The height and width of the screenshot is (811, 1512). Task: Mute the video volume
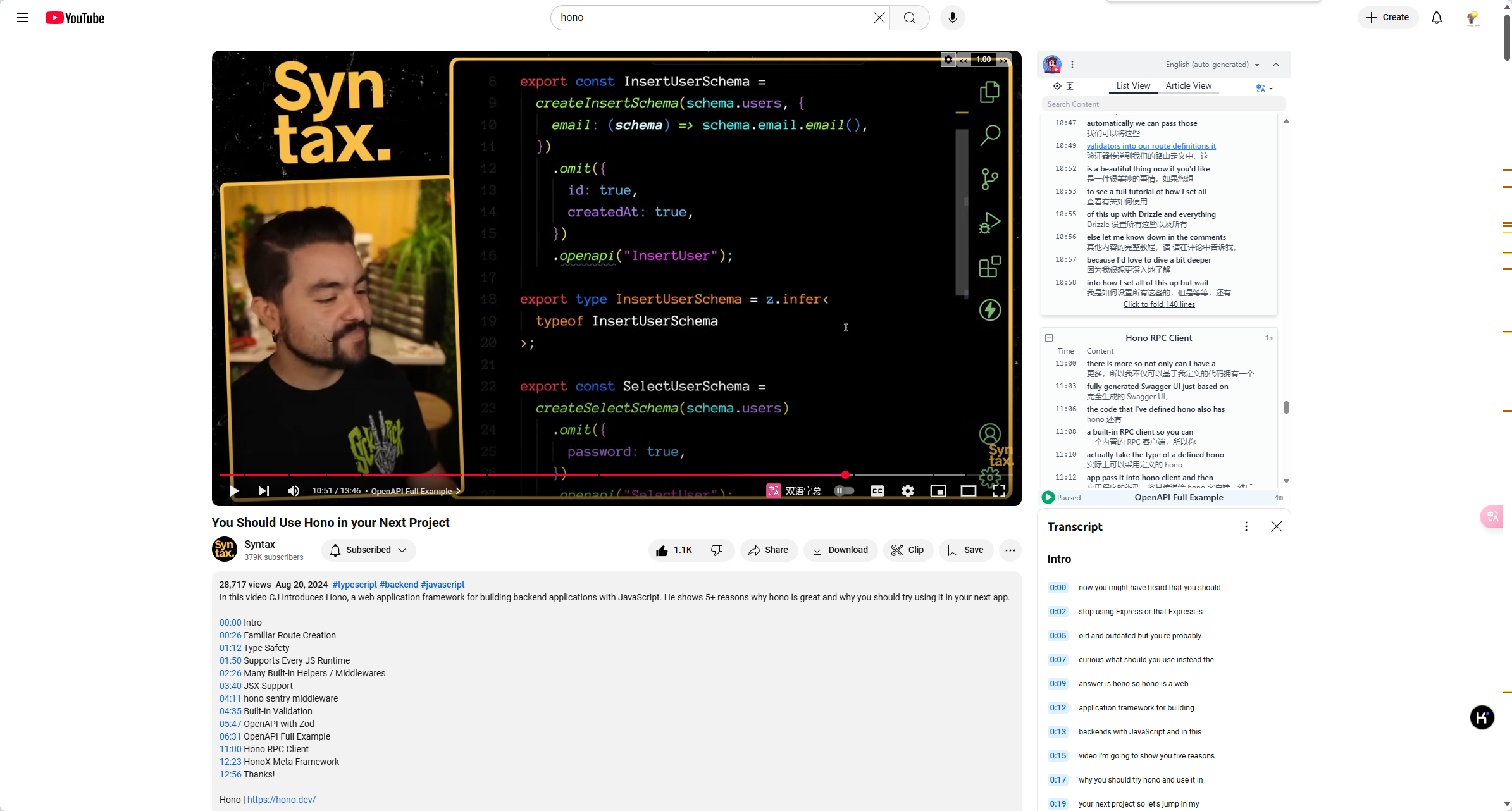click(x=294, y=491)
